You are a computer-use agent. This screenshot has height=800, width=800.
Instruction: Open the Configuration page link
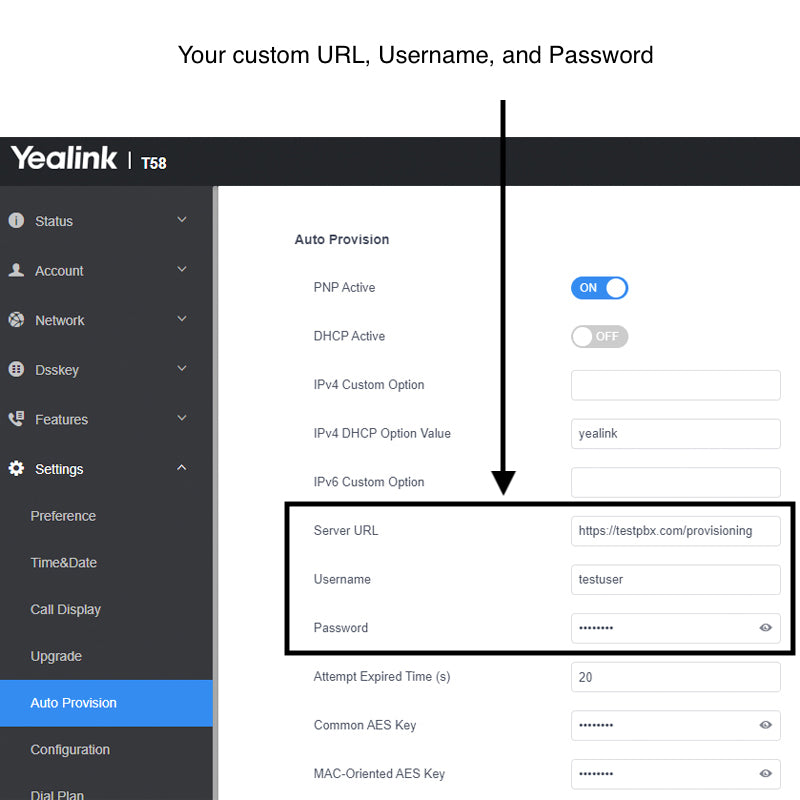pos(70,750)
